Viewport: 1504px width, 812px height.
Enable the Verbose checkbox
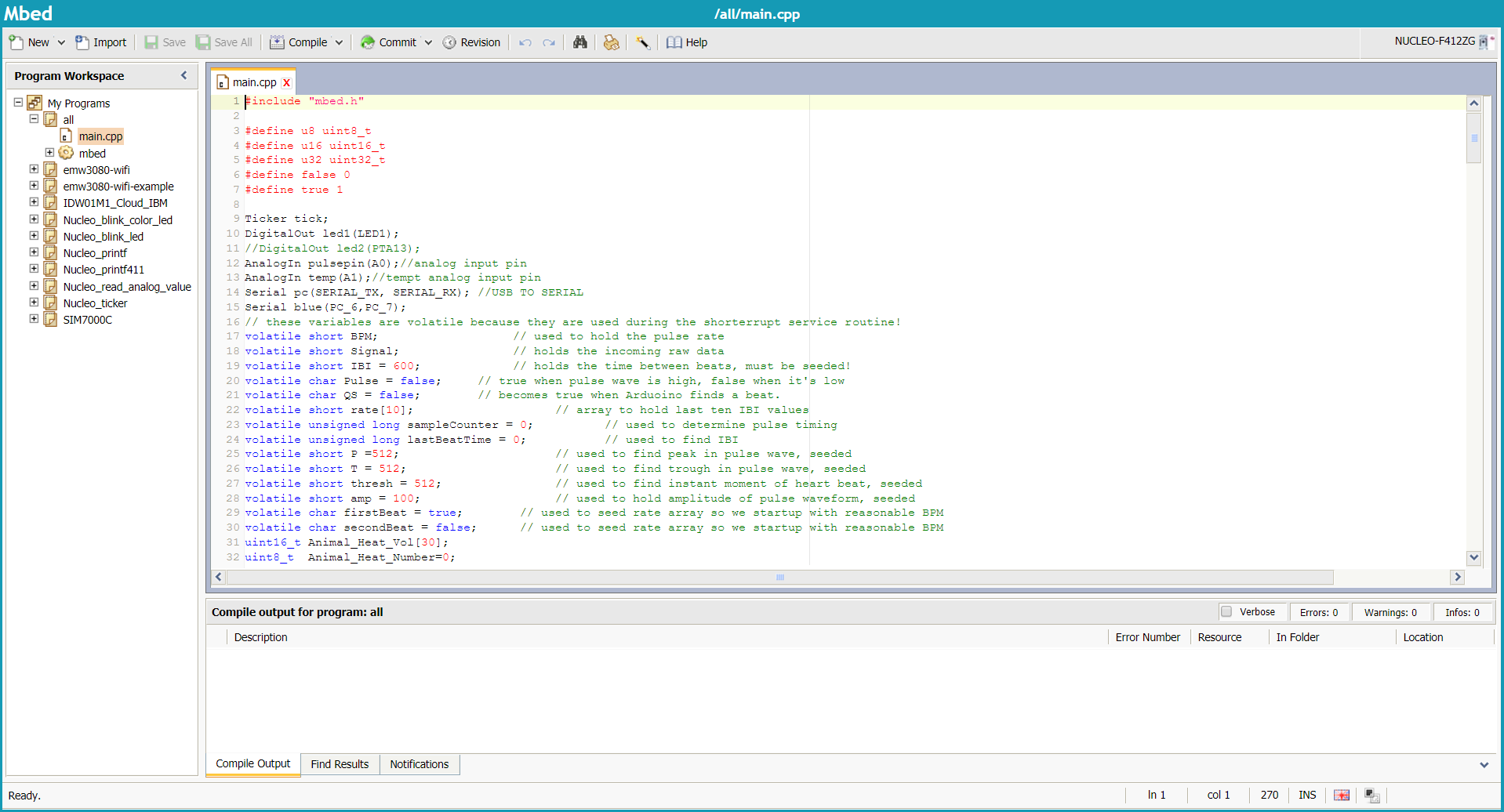1226,612
